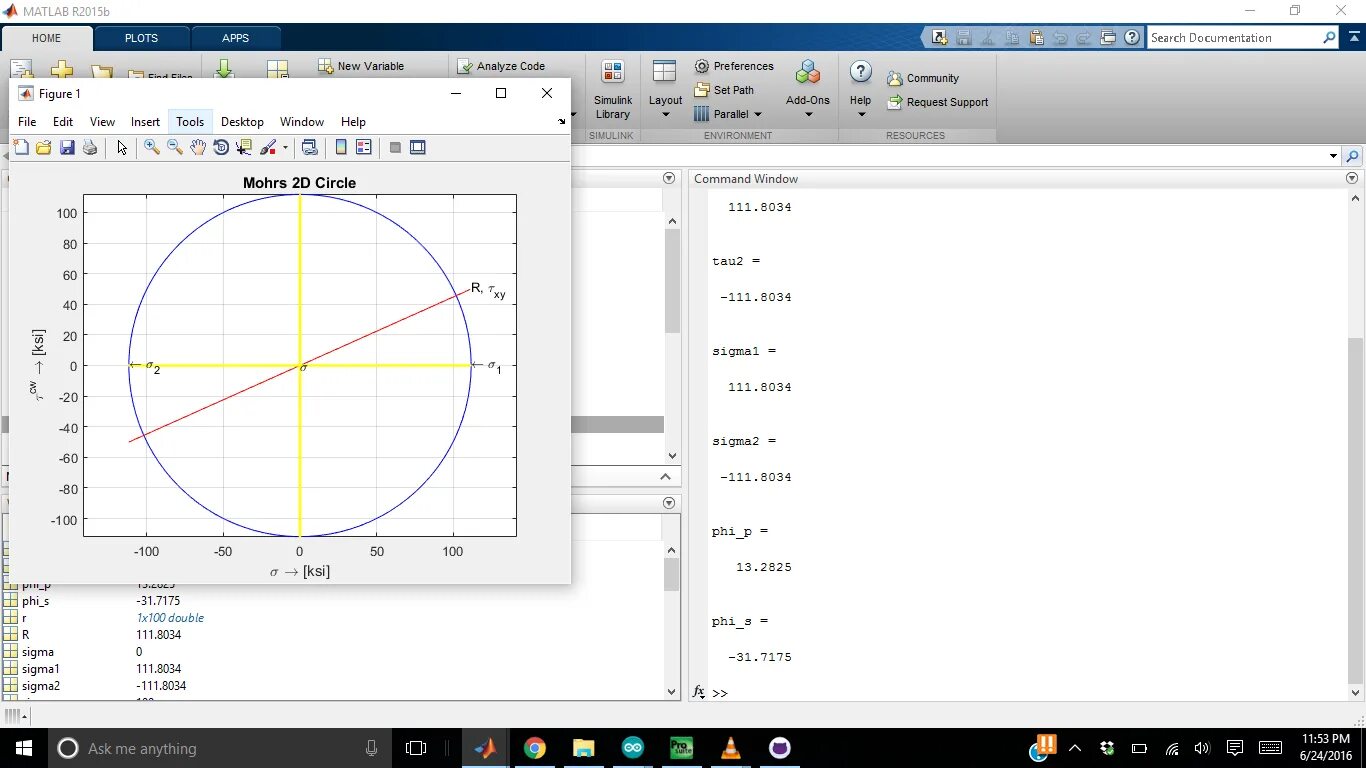This screenshot has width=1366, height=768.
Task: Click Request Support
Action: tap(938, 102)
